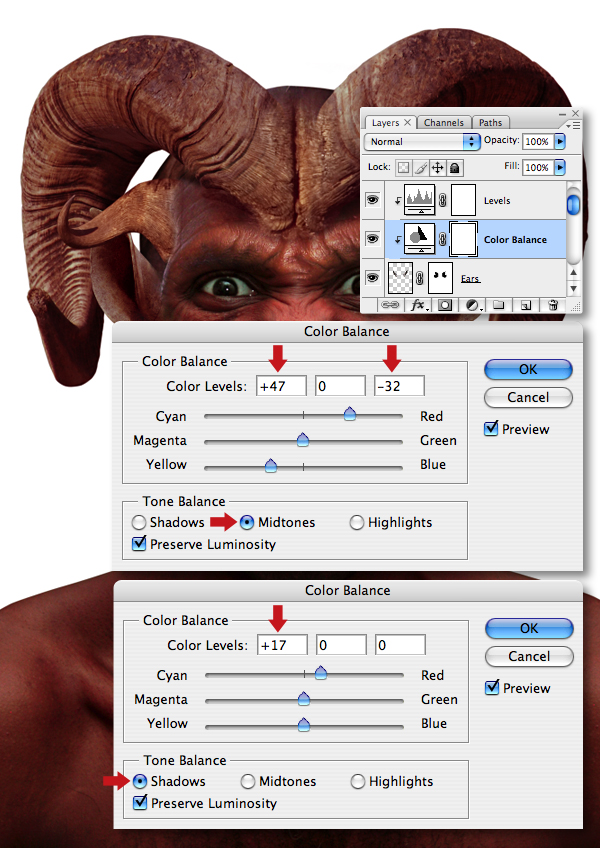Enable lock transparent pixels icon
Viewport: 600px width, 848px height.
(403, 168)
